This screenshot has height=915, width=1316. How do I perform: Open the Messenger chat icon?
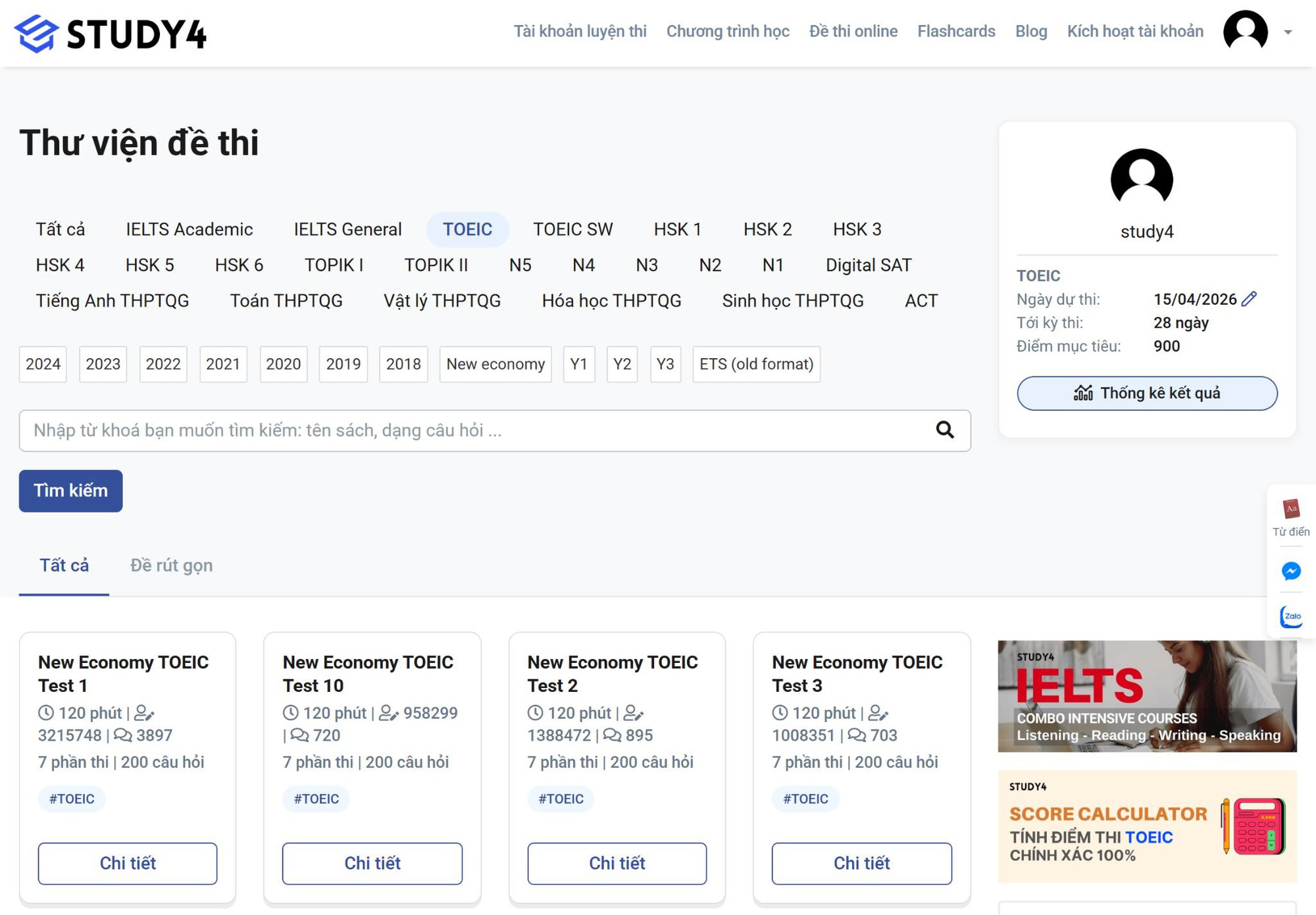[x=1291, y=571]
